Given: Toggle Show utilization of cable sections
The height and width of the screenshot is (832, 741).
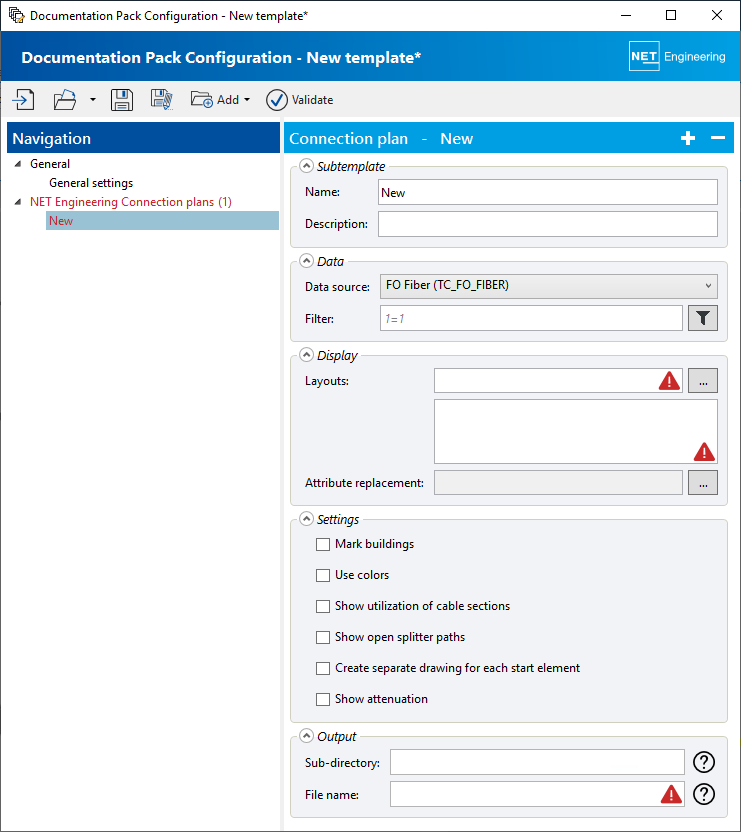Looking at the screenshot, I should click(x=323, y=606).
